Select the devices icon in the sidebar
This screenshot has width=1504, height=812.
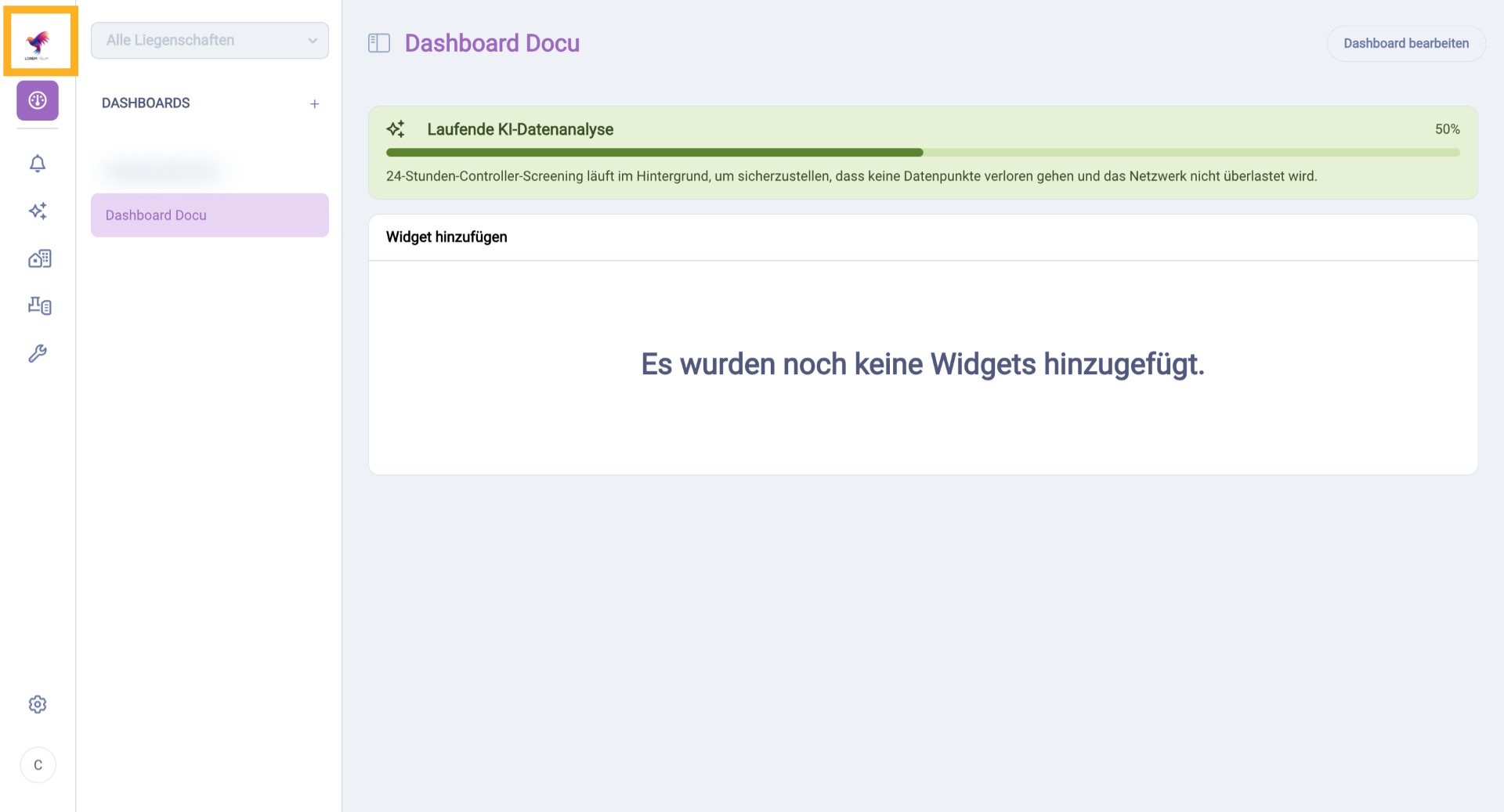click(37, 305)
